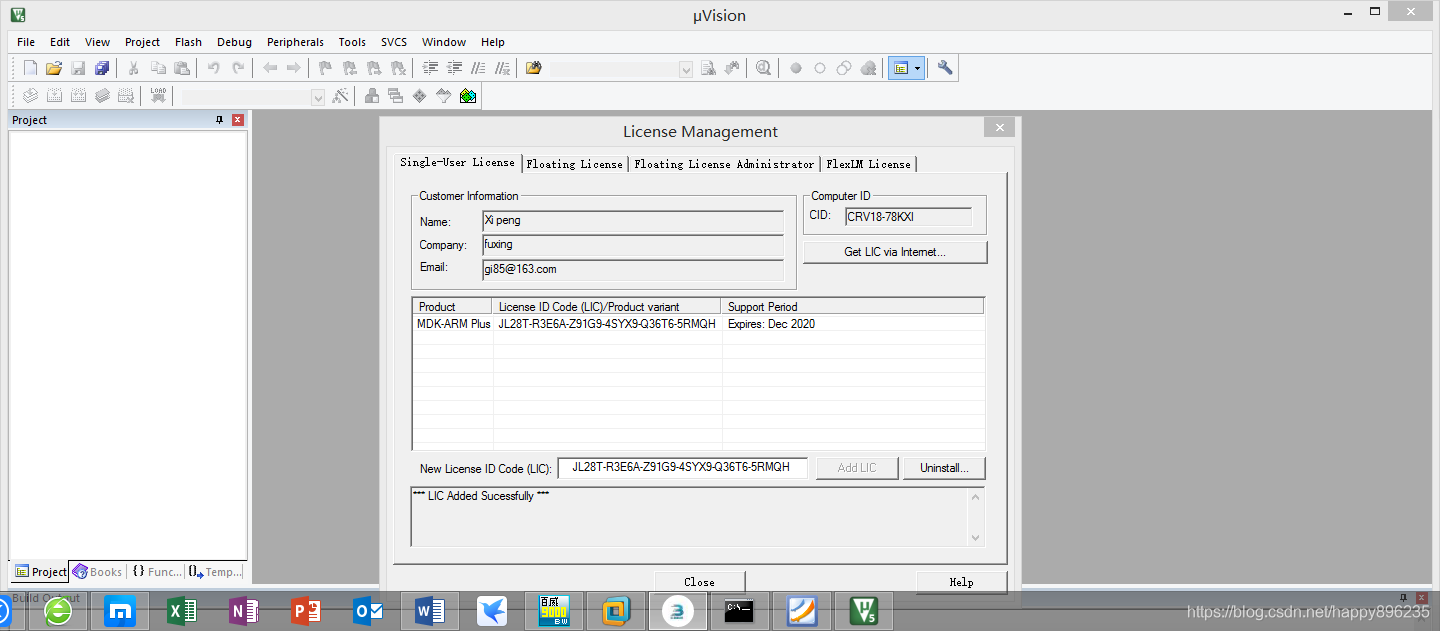Select the Single-User License tab
Image resolution: width=1440 pixels, height=631 pixels.
457,162
